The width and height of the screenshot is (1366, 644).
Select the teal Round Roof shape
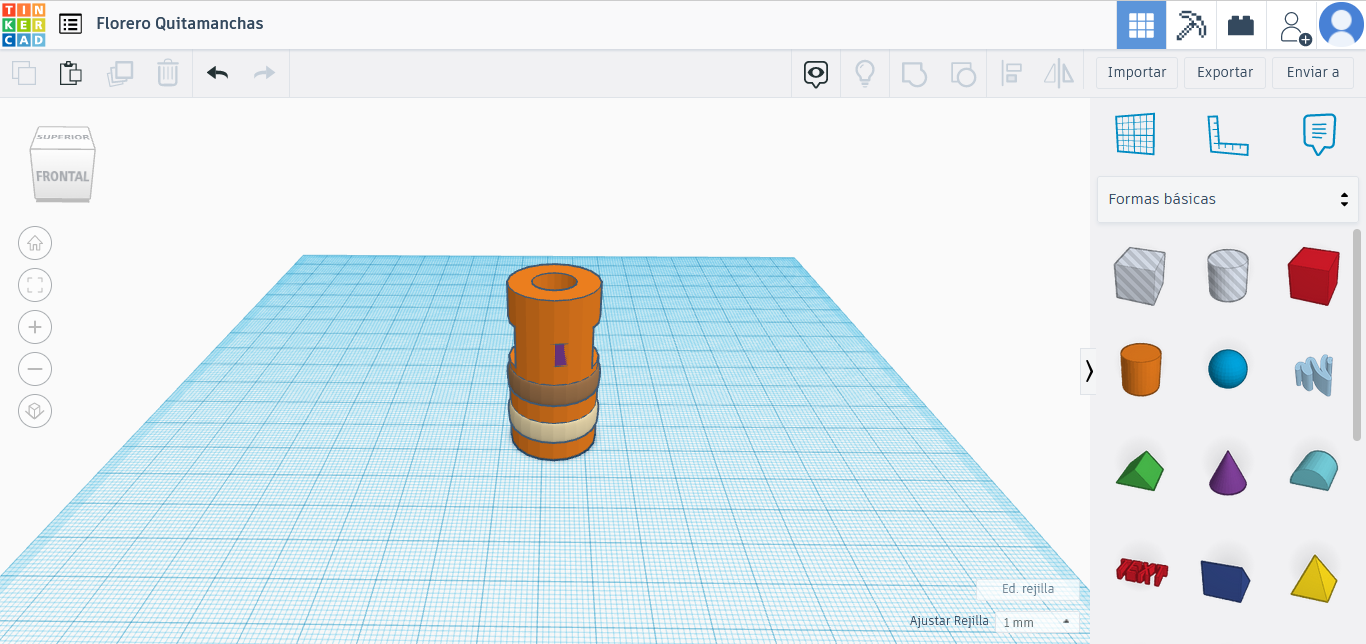click(1313, 469)
